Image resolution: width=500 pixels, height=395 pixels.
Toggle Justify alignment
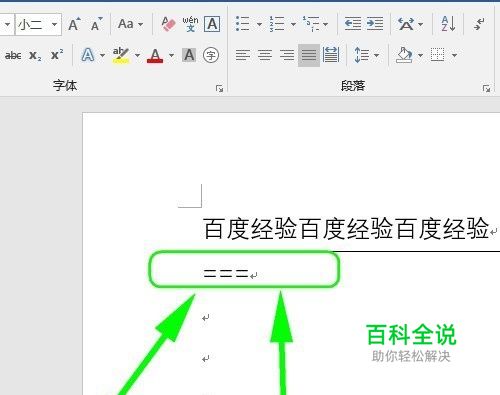[x=309, y=55]
